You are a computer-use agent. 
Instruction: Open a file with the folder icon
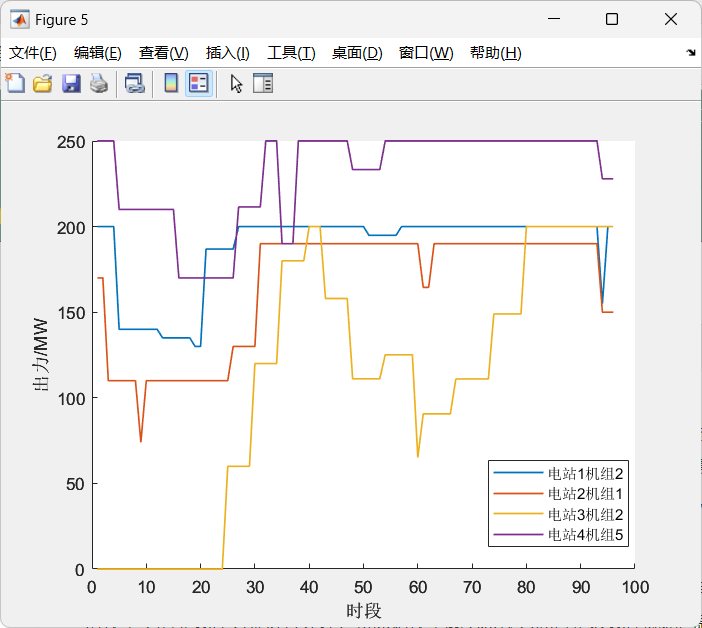[x=42, y=84]
